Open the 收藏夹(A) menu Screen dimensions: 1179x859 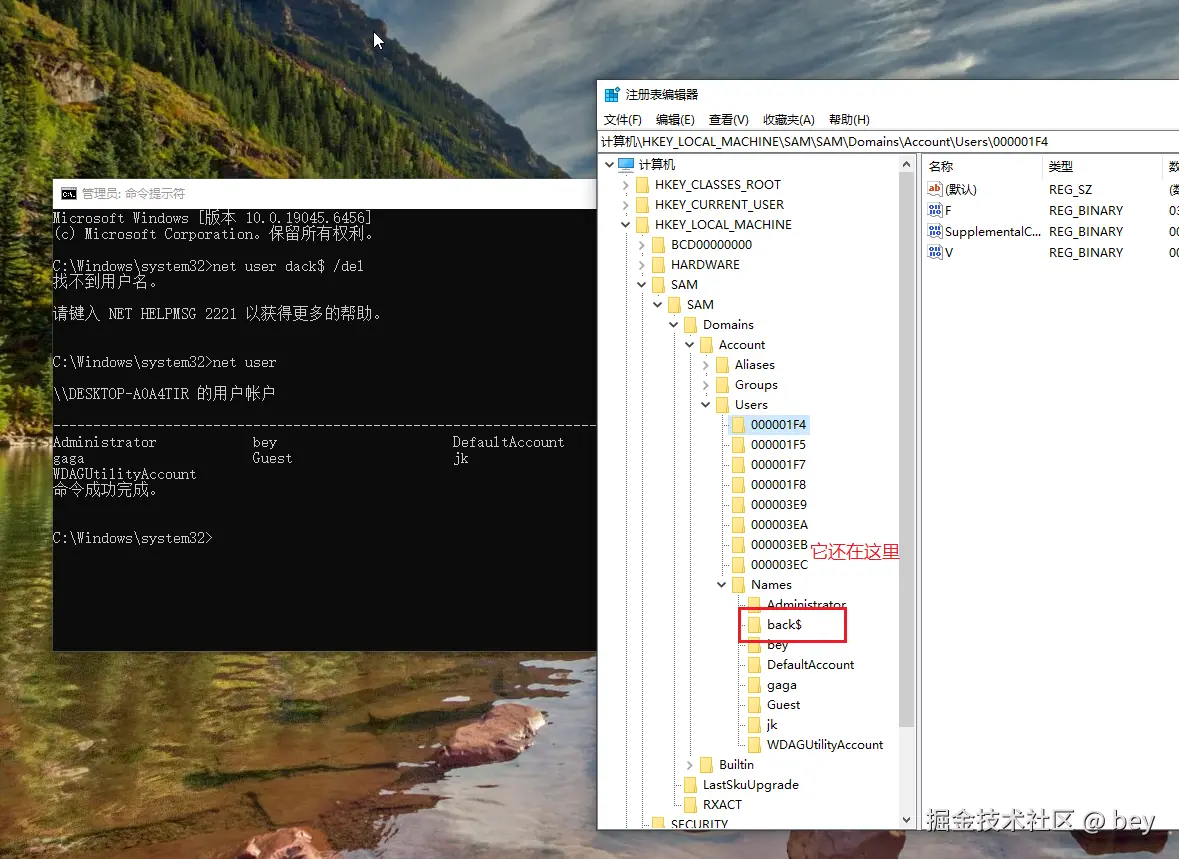(x=788, y=119)
